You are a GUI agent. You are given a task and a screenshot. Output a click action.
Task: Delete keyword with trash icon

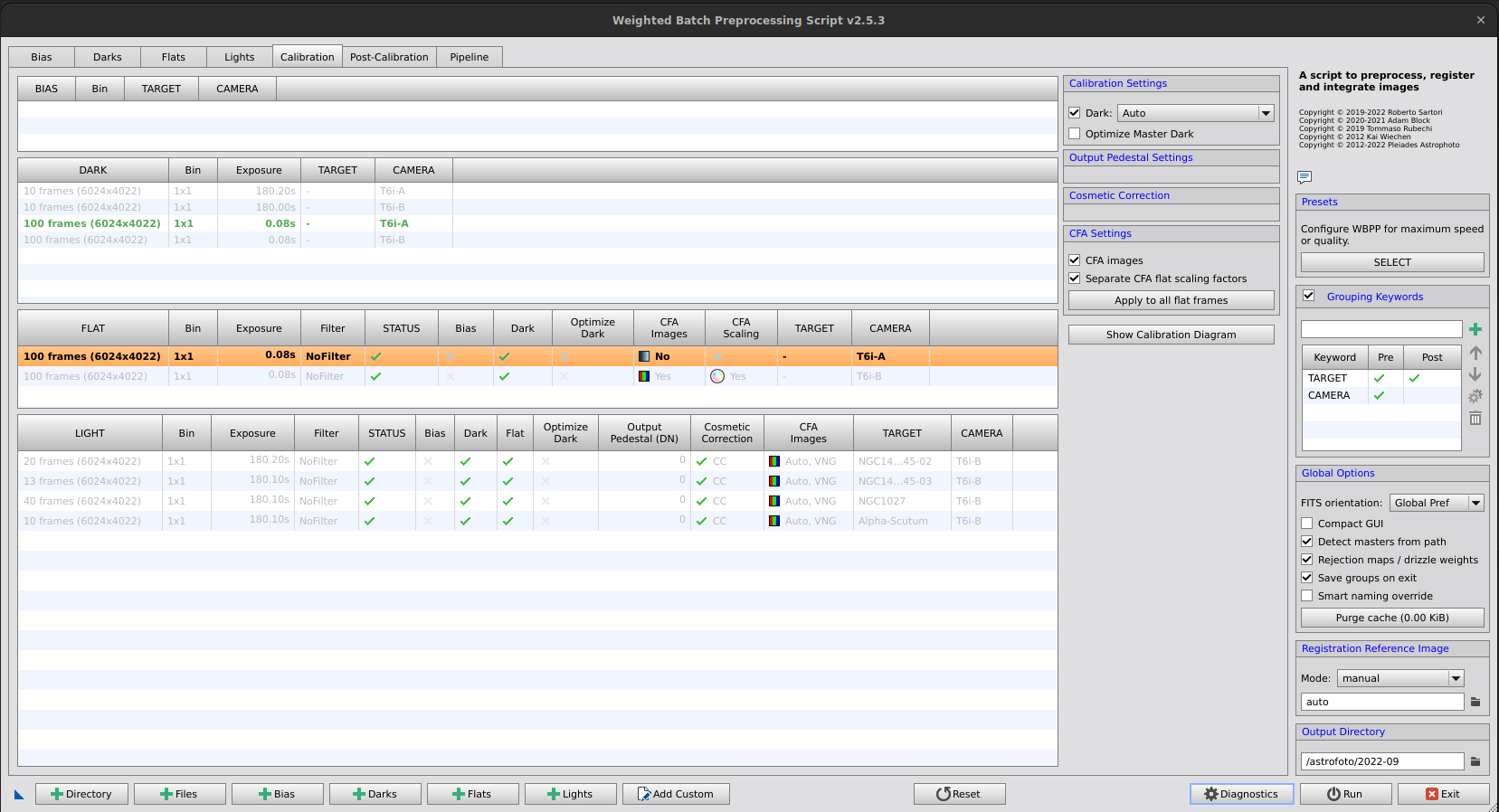pyautogui.click(x=1475, y=418)
